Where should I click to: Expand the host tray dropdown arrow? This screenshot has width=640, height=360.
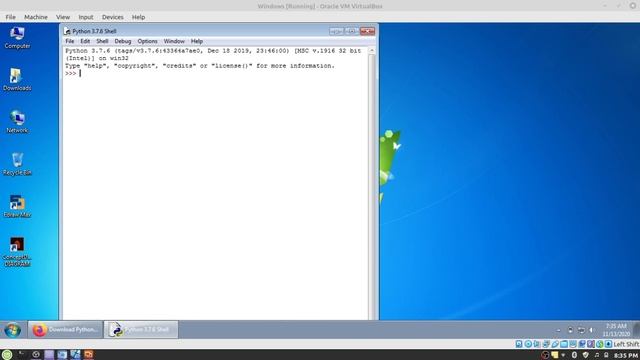[563, 355]
